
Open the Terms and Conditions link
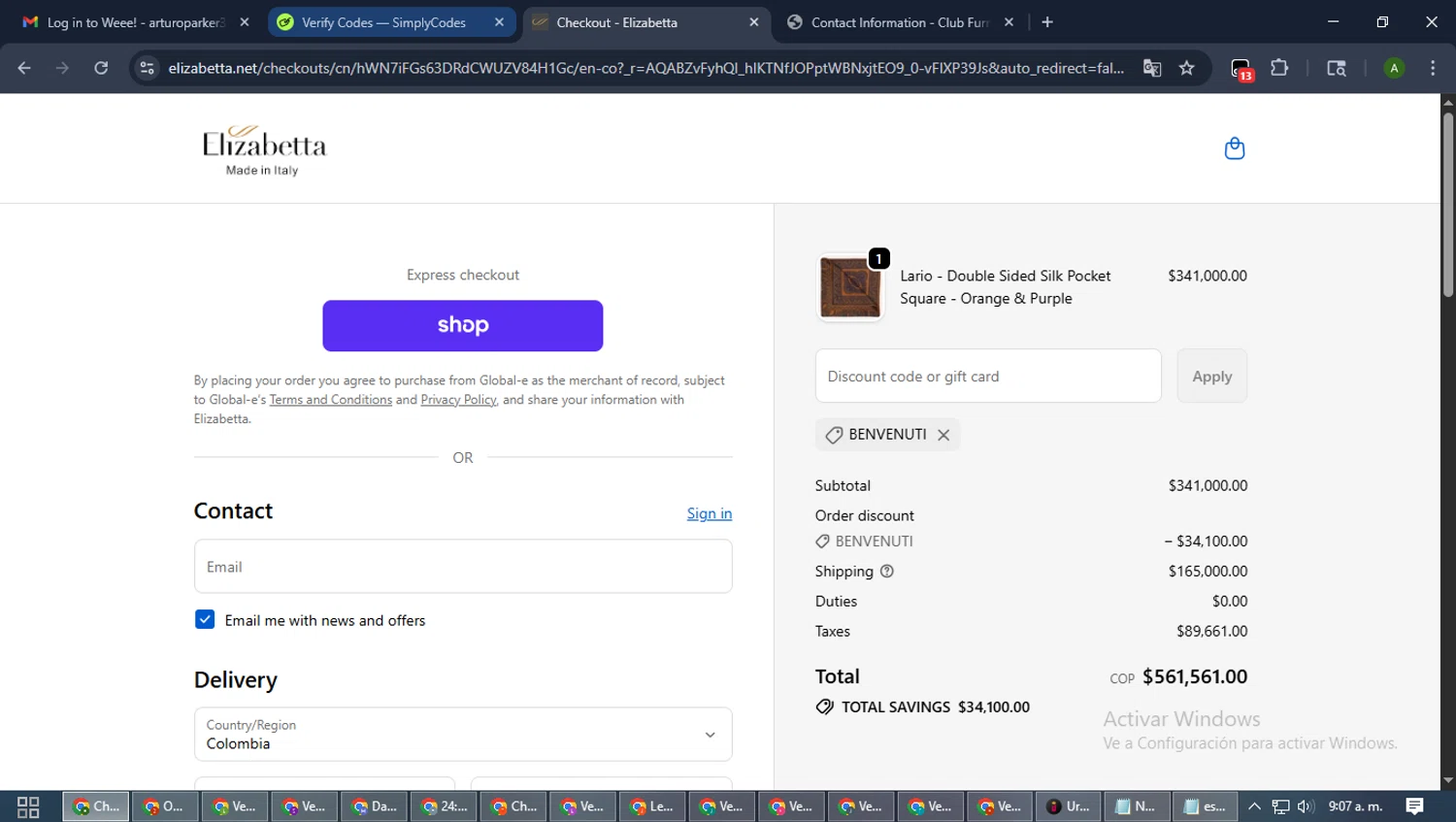[x=331, y=400]
